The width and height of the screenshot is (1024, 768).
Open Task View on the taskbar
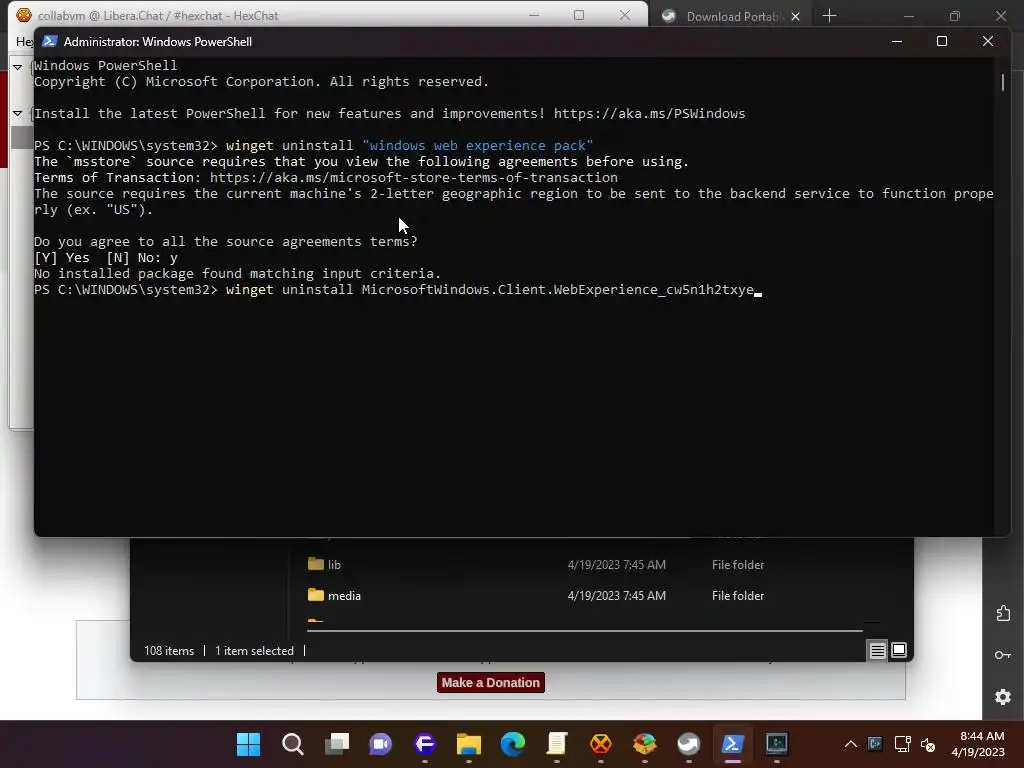[x=337, y=744]
